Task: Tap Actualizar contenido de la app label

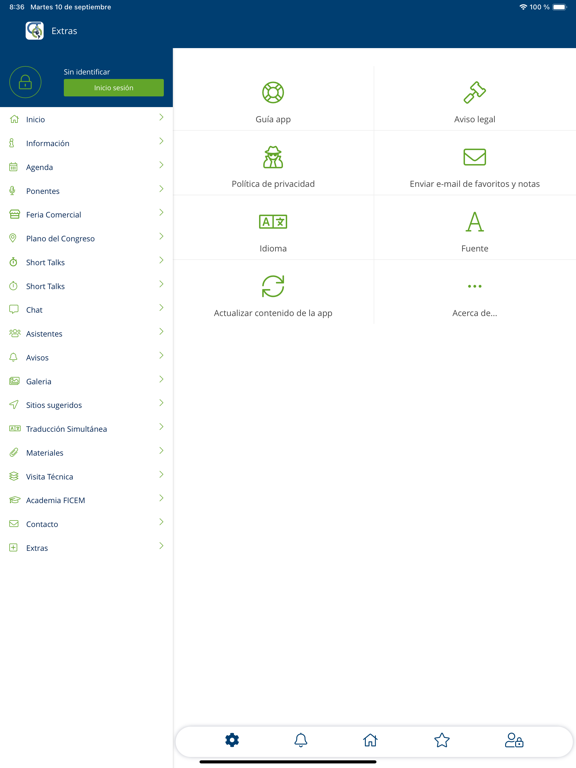Action: click(x=273, y=313)
